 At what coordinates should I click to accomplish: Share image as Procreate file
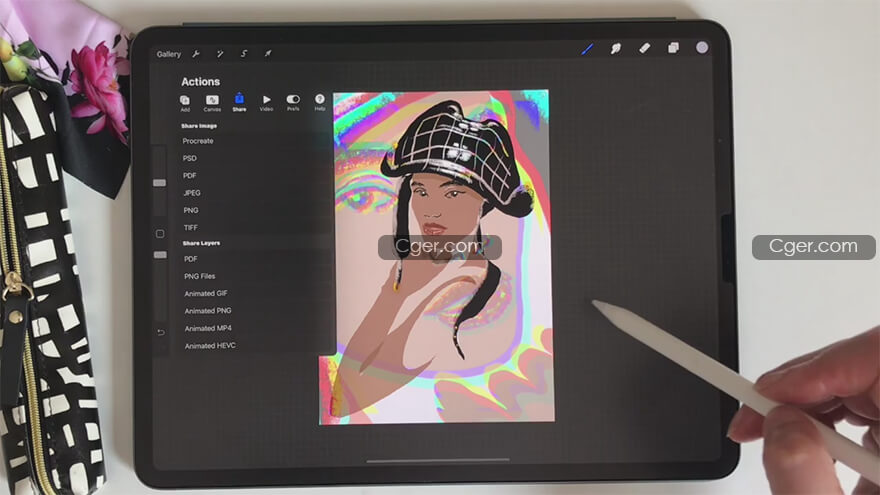click(198, 141)
